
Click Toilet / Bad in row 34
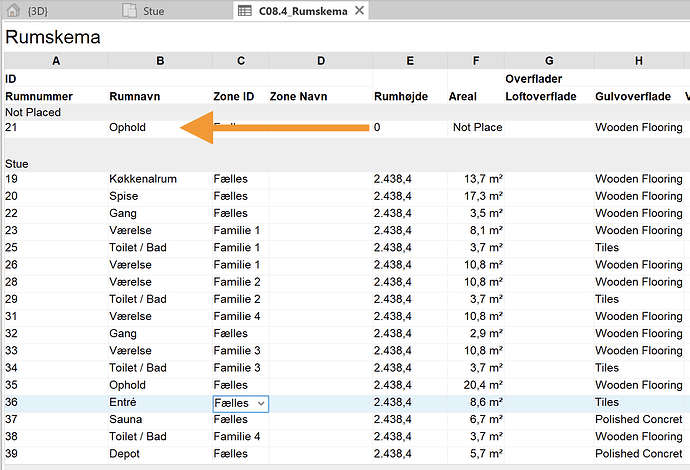coord(138,367)
